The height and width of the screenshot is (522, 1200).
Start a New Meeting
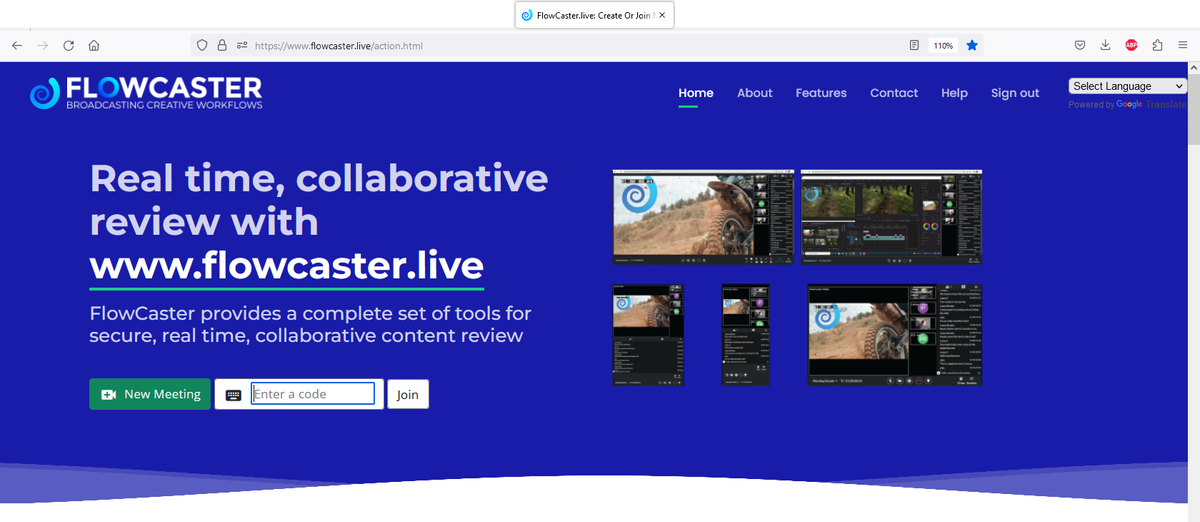pyautogui.click(x=150, y=394)
